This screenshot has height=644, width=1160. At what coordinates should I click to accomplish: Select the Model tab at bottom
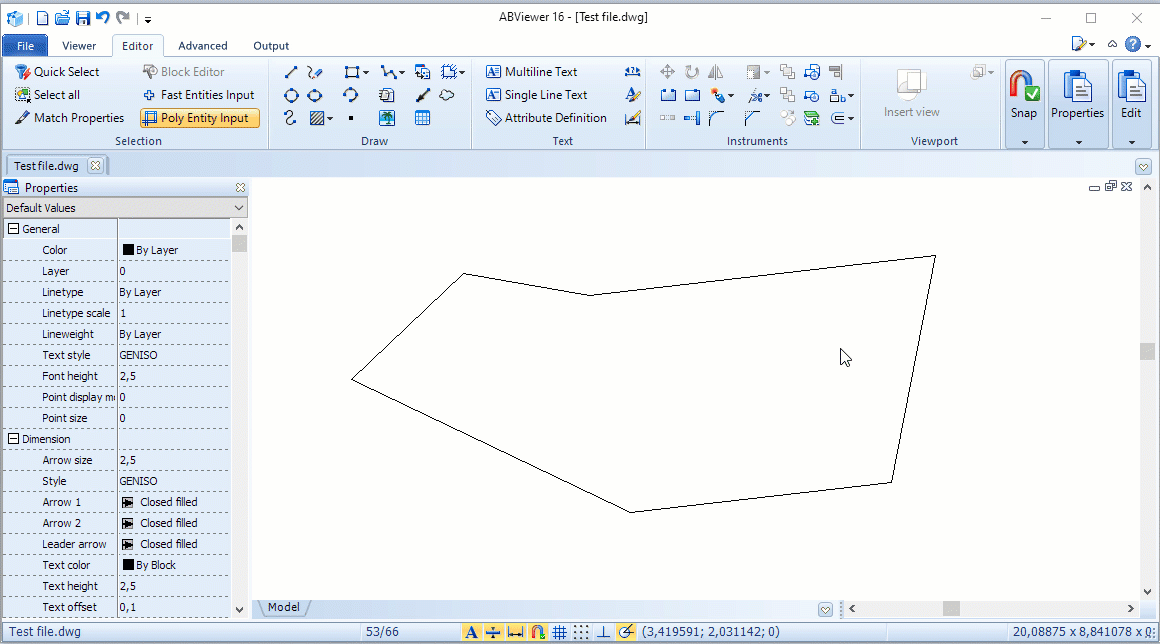[x=284, y=607]
